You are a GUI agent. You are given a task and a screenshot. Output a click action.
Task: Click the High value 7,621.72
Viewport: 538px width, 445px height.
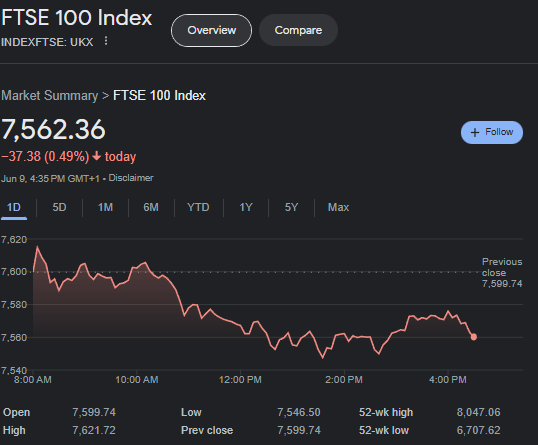coord(94,430)
